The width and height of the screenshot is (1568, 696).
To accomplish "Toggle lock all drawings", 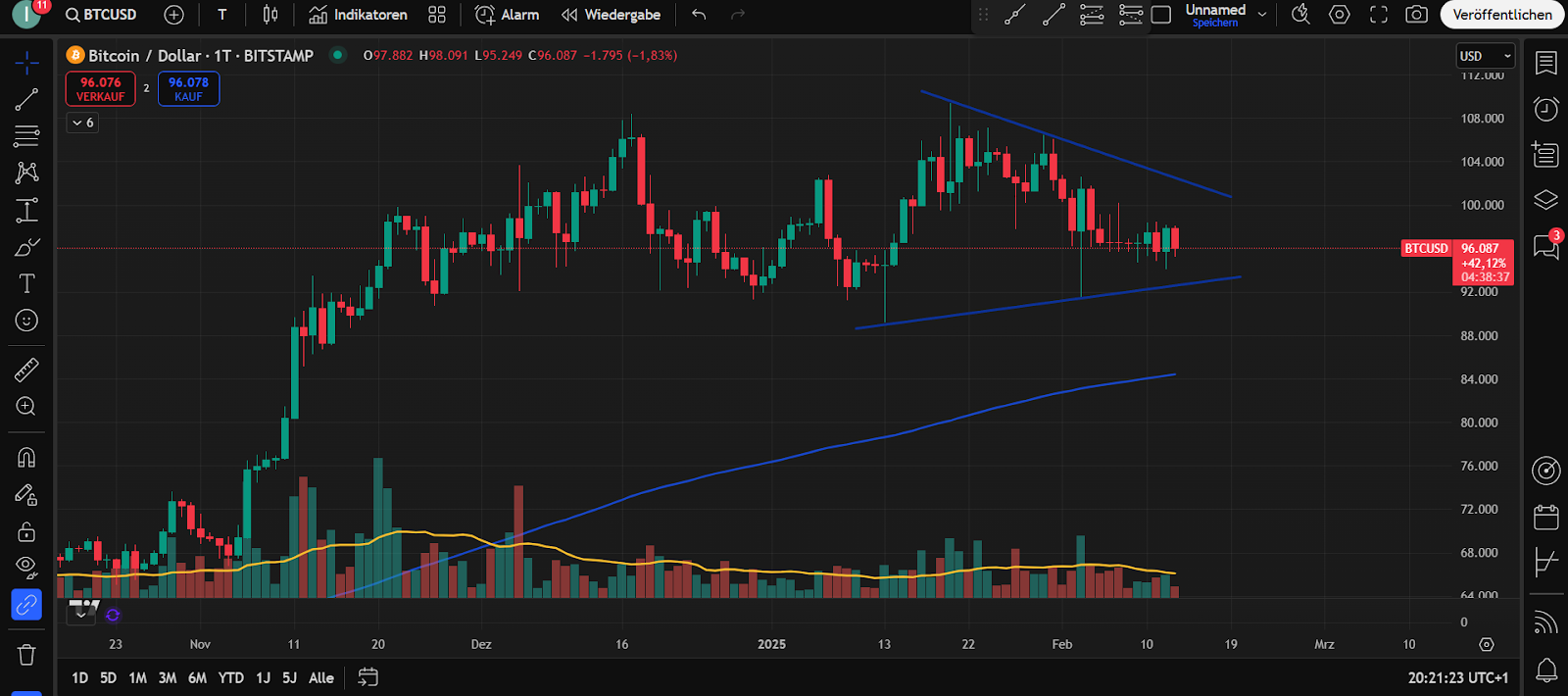I will click(x=26, y=531).
